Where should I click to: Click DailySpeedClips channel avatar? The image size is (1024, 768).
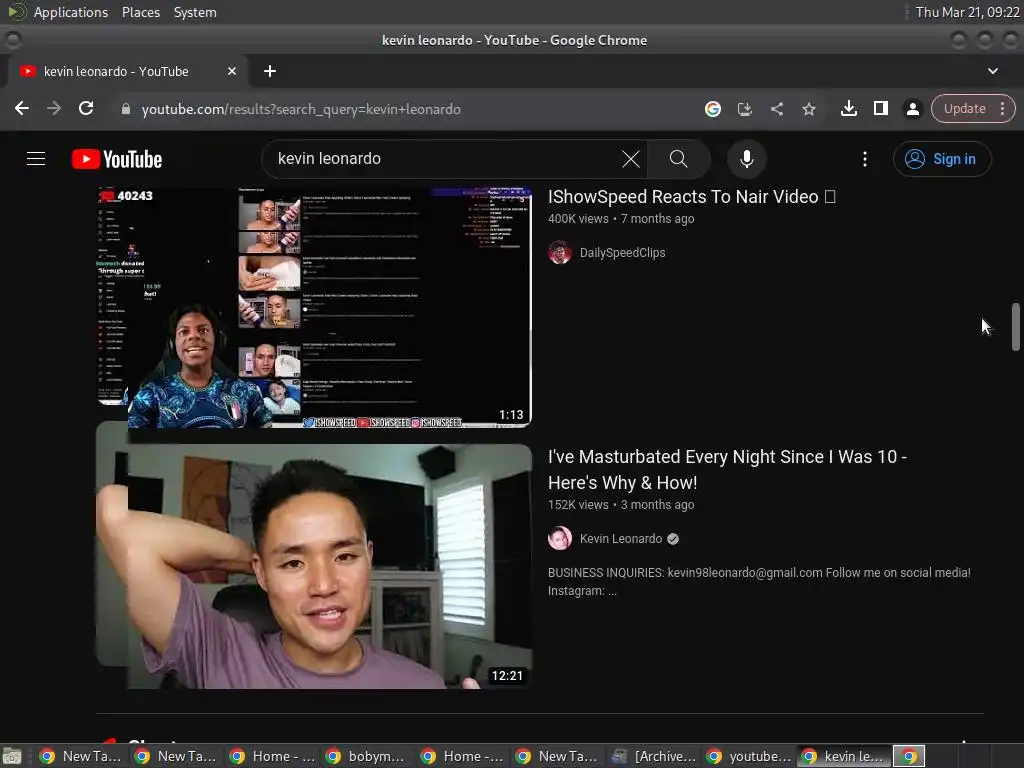point(560,253)
